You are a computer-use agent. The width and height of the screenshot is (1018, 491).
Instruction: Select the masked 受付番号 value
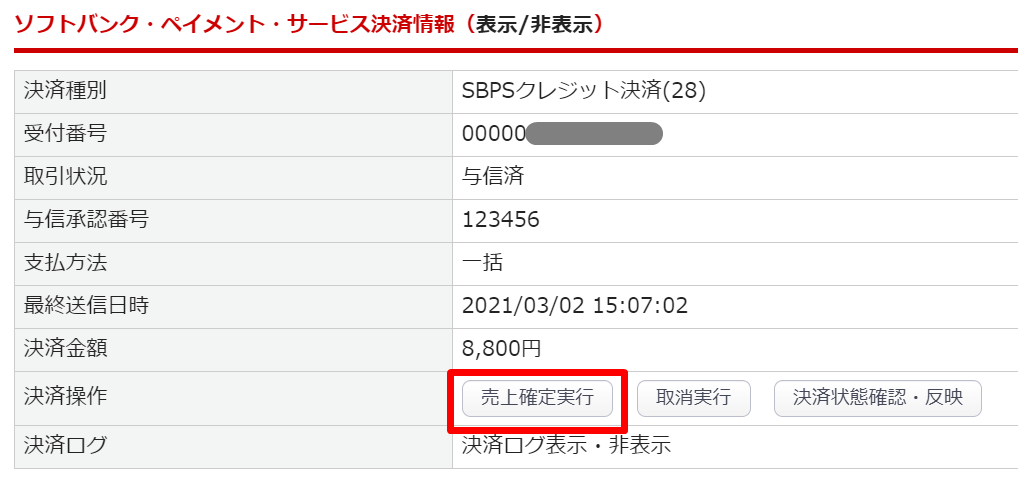point(562,134)
